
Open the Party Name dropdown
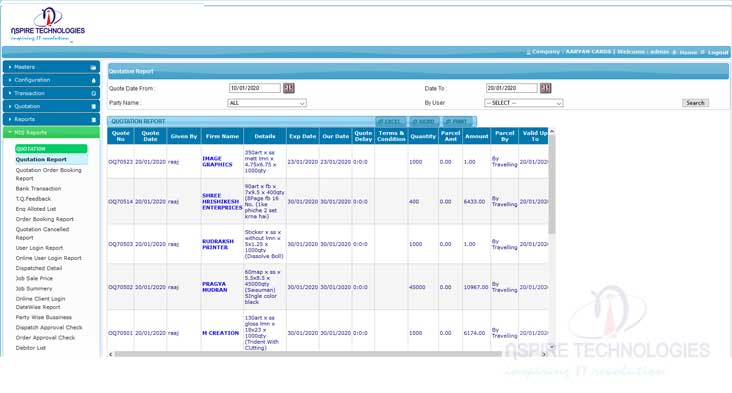267,103
